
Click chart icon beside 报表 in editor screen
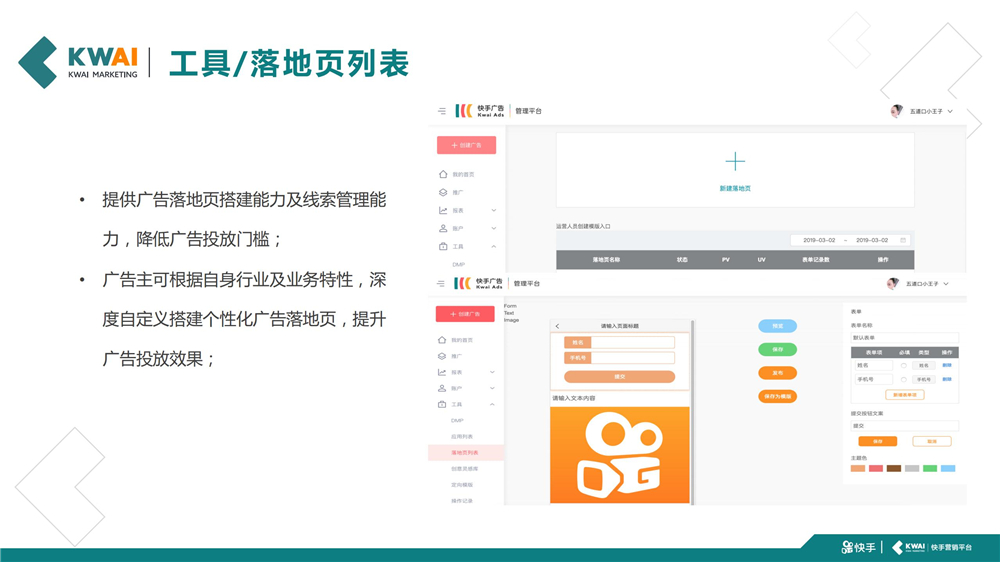tap(442, 372)
